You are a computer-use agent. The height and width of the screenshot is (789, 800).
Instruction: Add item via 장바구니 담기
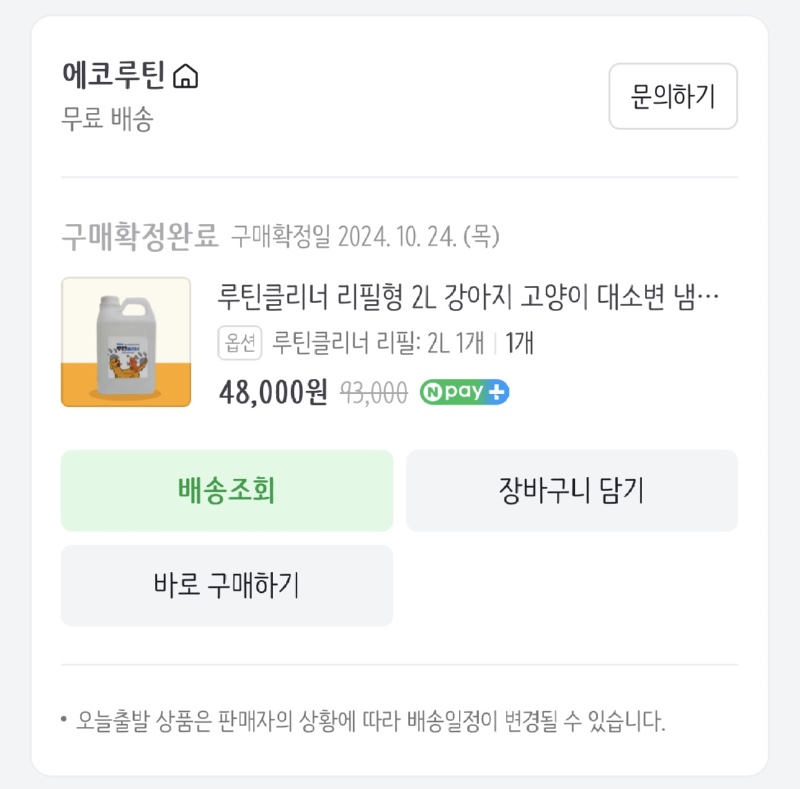(572, 490)
